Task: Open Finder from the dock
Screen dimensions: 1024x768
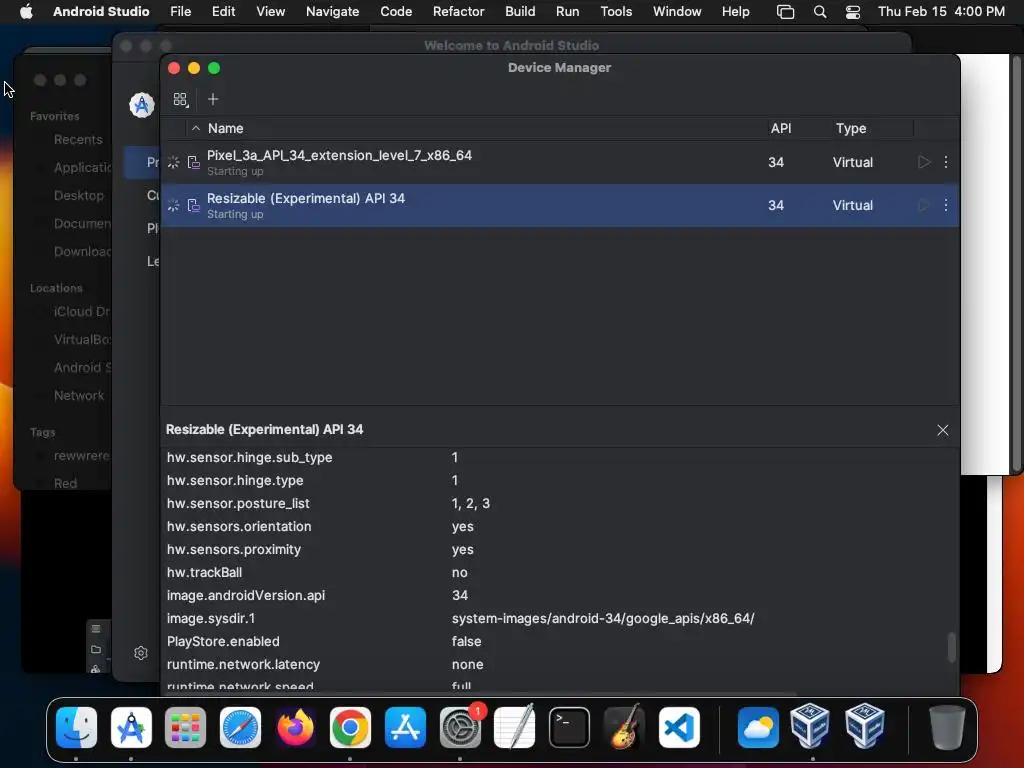Action: click(x=76, y=727)
